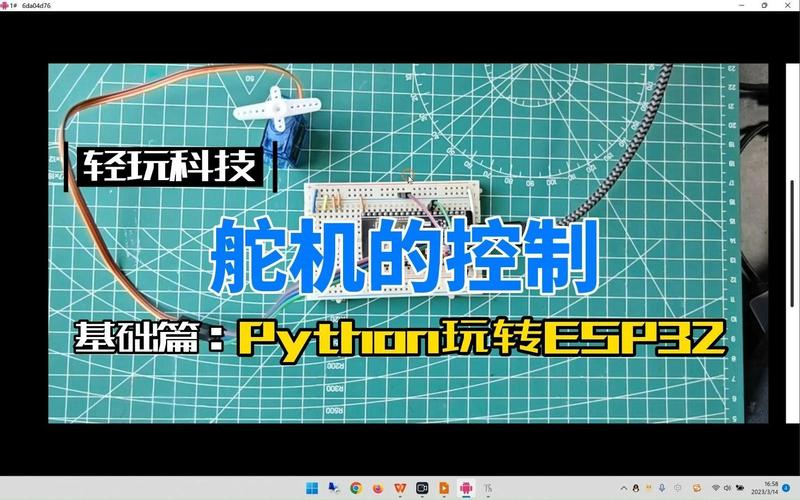This screenshot has width=800, height=500.
Task: Open the gray TS app on the taskbar
Action: click(x=488, y=488)
